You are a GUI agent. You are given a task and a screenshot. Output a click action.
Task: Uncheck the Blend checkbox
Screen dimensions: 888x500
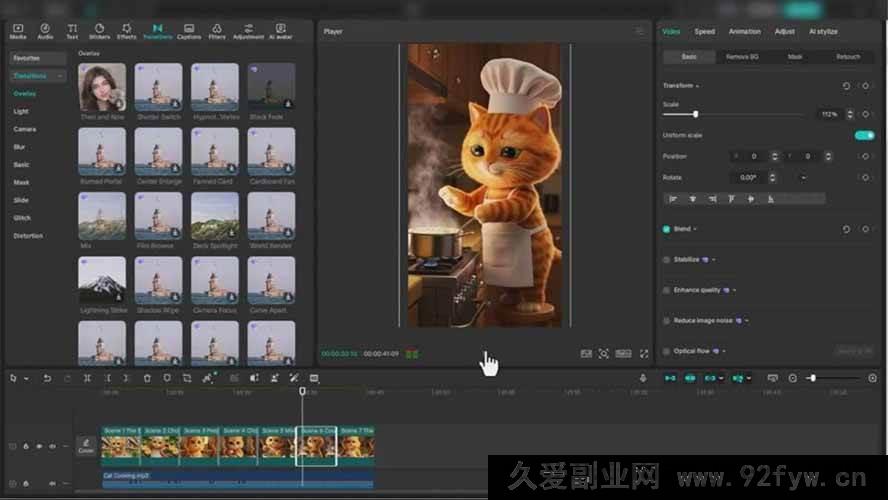click(x=667, y=229)
